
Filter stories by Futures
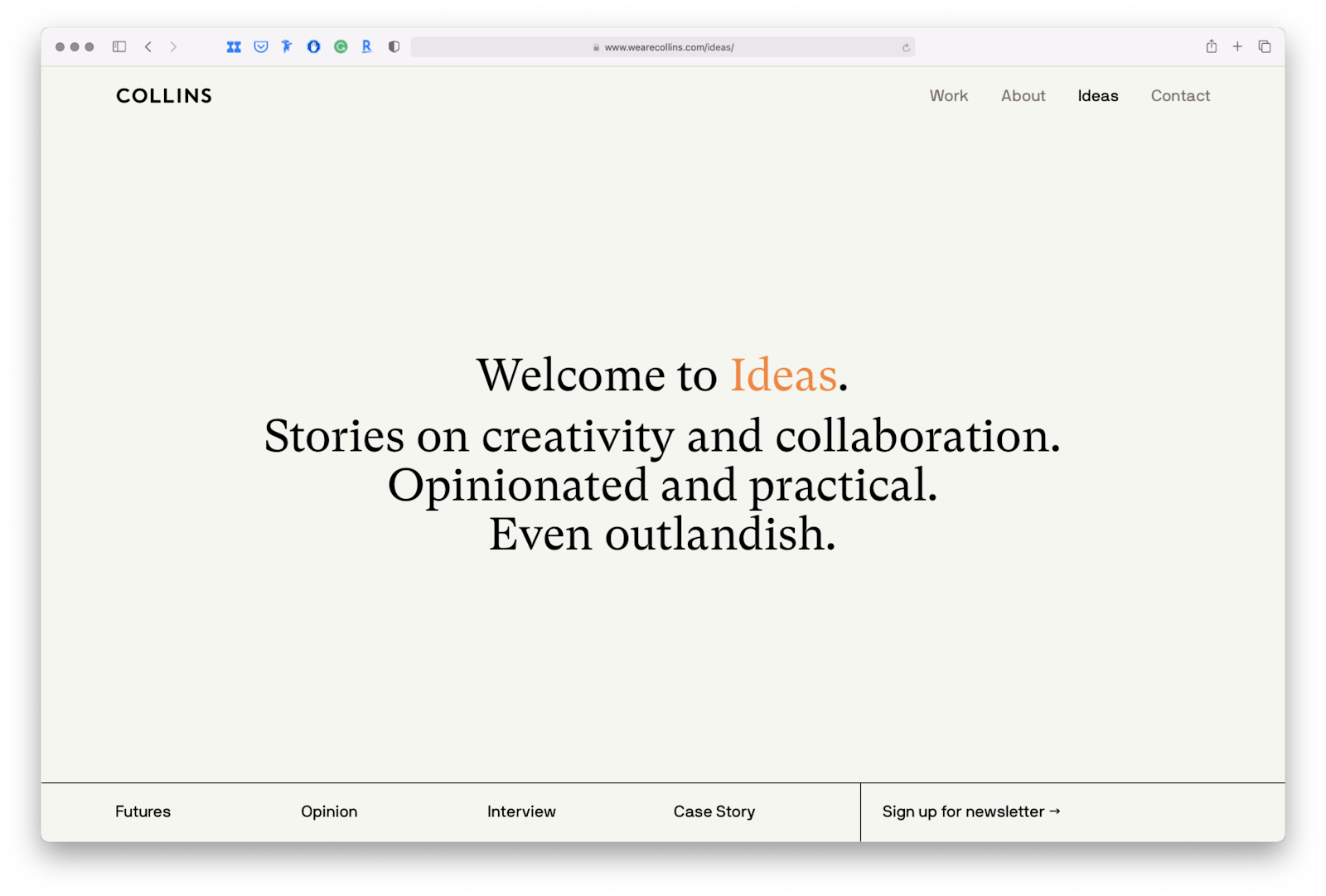point(143,812)
